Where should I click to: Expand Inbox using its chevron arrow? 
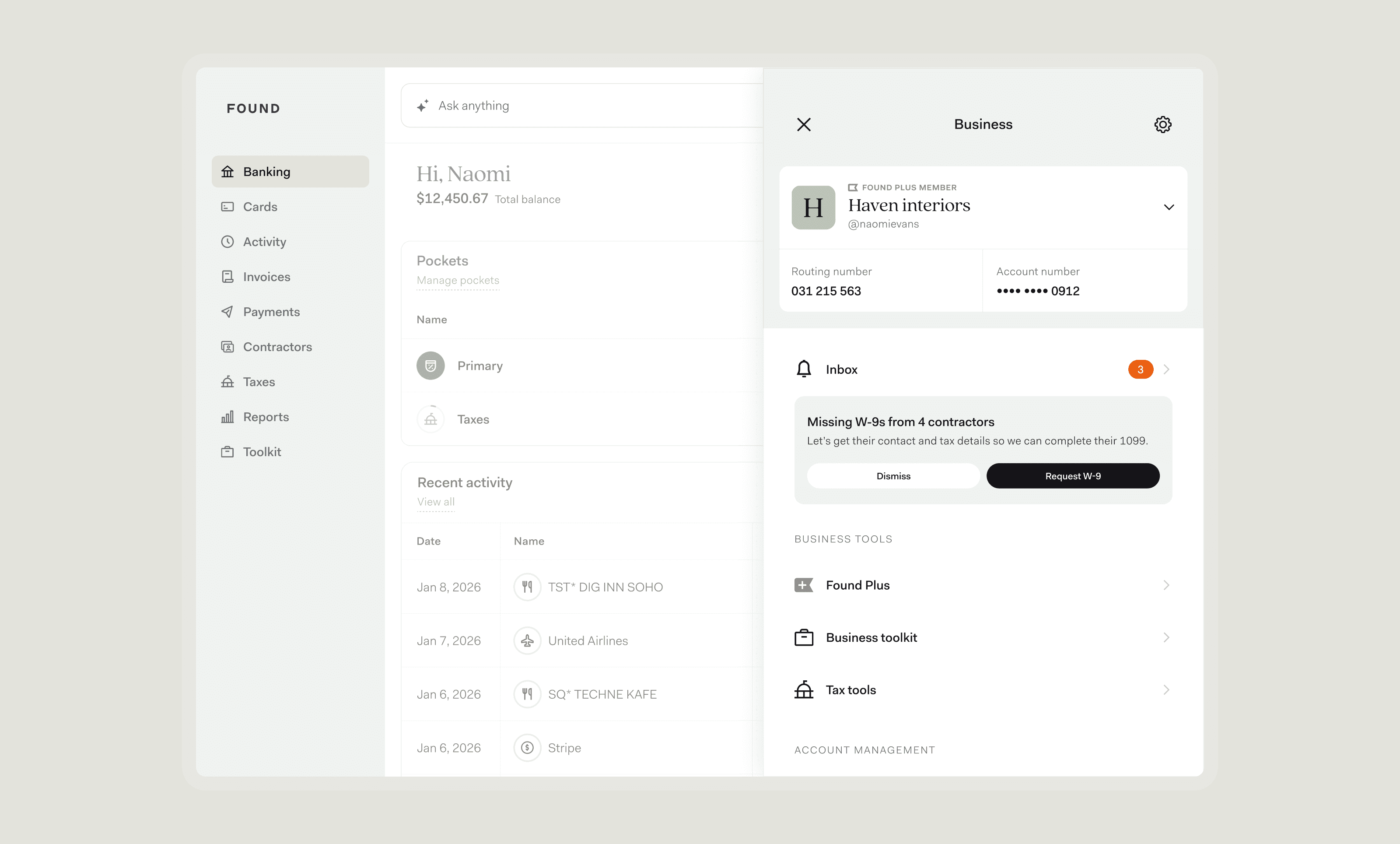1166,369
